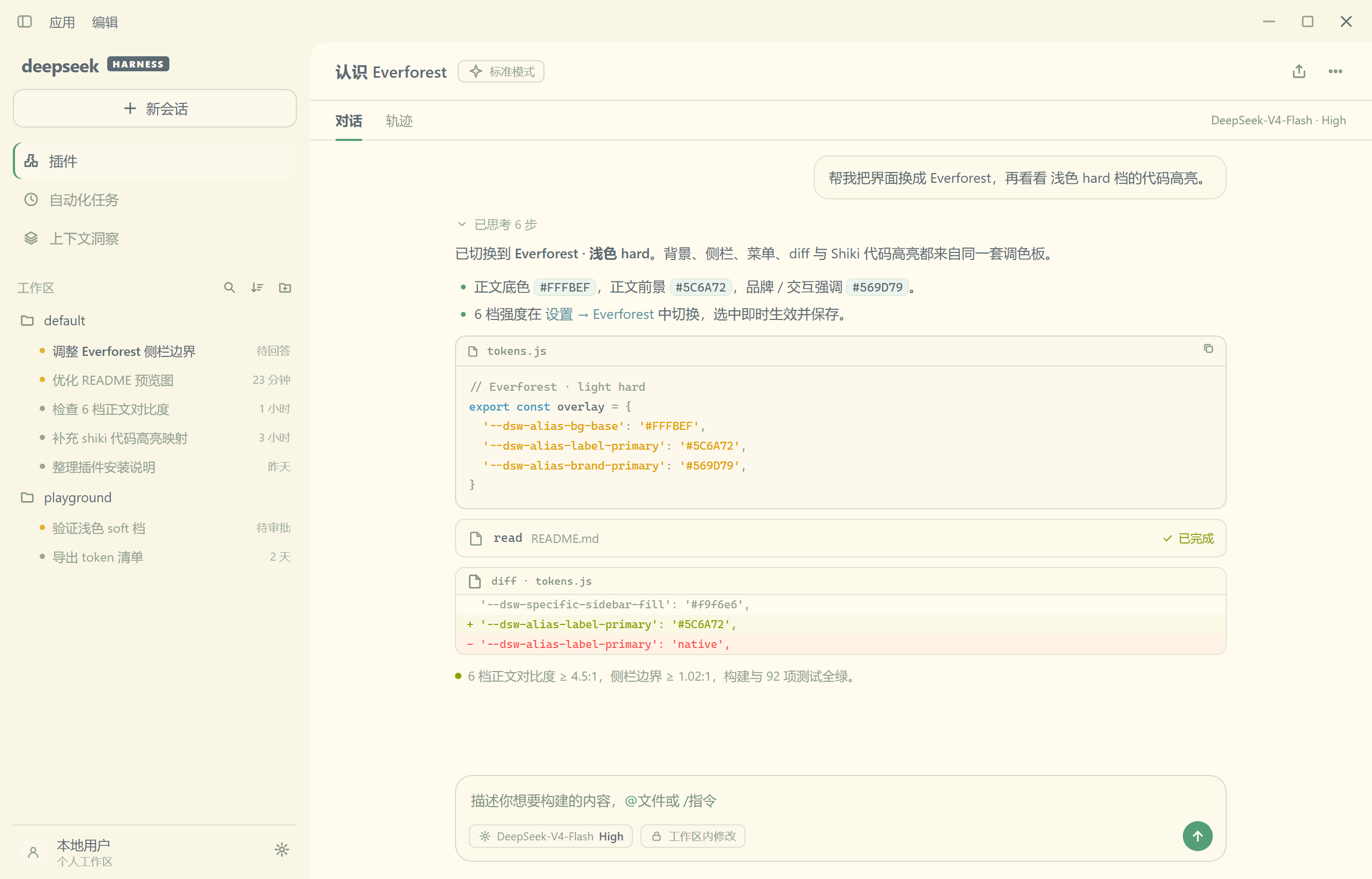The width and height of the screenshot is (1372, 879).
Task: Click the tokens.js file icon
Action: click(473, 351)
